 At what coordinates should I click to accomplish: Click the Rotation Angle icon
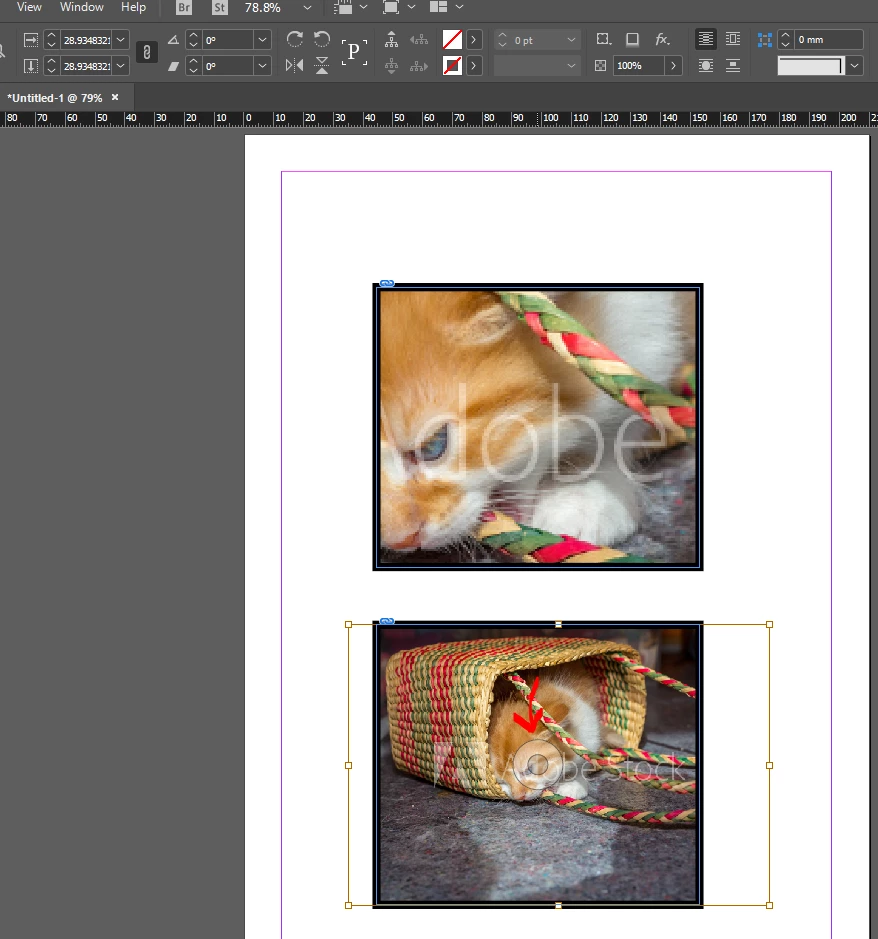pyautogui.click(x=173, y=40)
